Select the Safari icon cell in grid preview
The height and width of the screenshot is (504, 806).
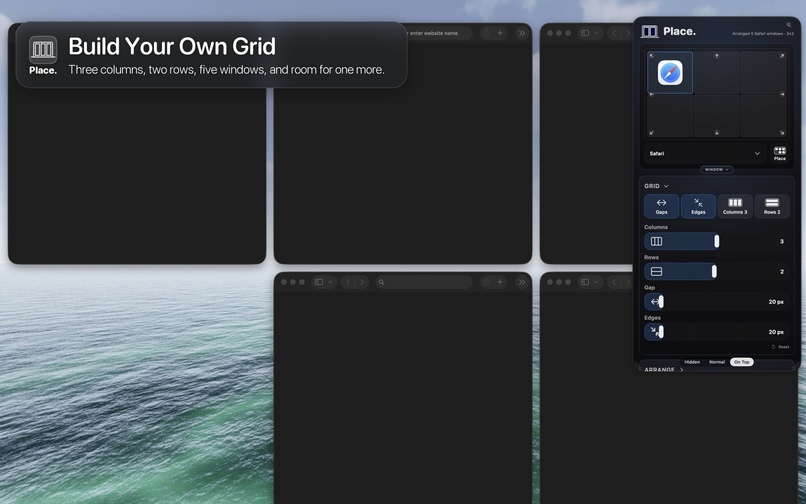[670, 73]
